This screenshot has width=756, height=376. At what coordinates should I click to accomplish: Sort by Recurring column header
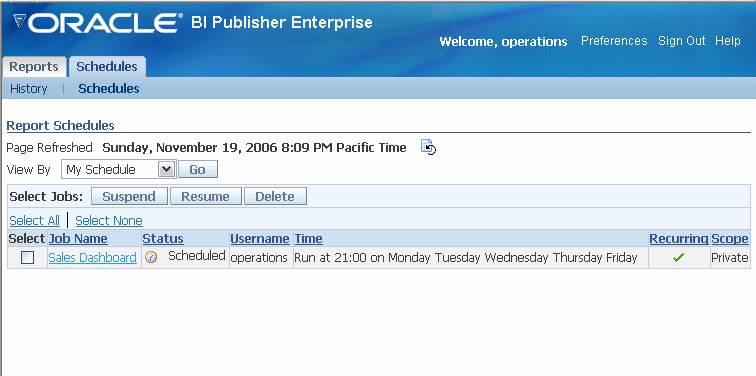pyautogui.click(x=679, y=239)
